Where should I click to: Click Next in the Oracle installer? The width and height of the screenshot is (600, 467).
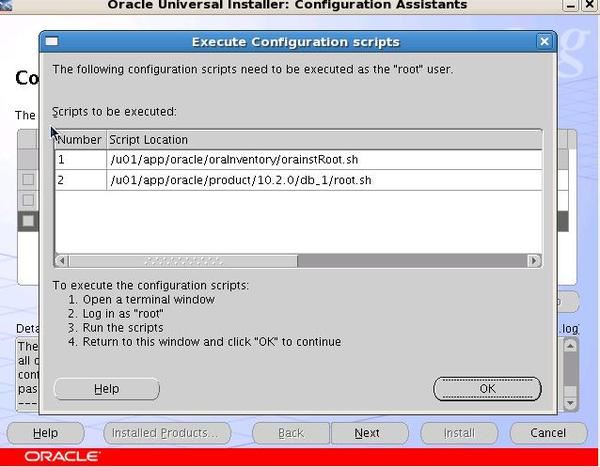[x=369, y=433]
